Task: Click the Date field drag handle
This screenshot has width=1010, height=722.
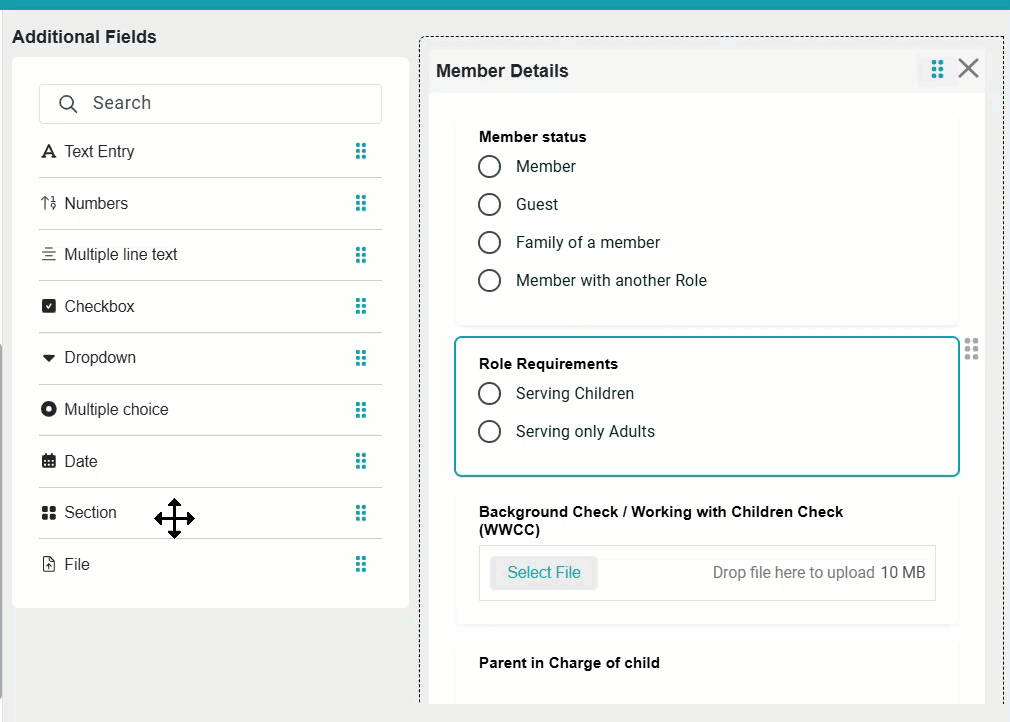Action: [361, 461]
